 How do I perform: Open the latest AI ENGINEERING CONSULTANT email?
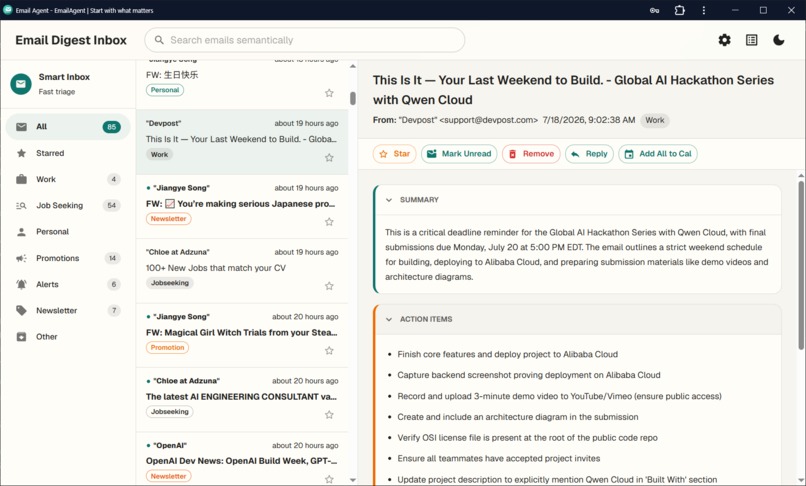[x=242, y=400]
